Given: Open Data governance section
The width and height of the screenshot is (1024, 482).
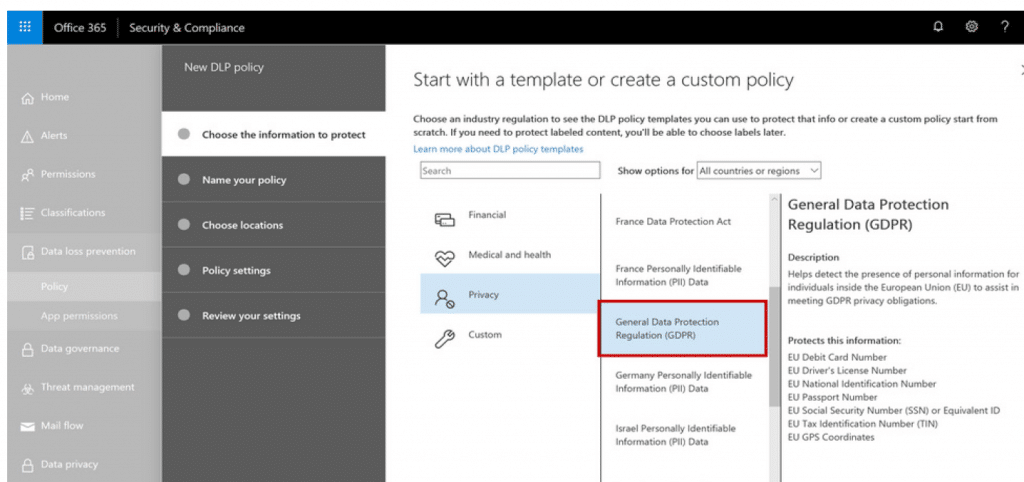Looking at the screenshot, I should click(80, 348).
